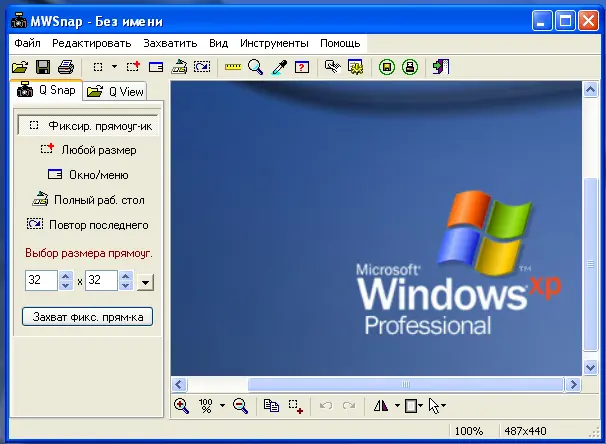Click the vertical scrollbar up arrow
This screenshot has height=444, width=606.
590,90
